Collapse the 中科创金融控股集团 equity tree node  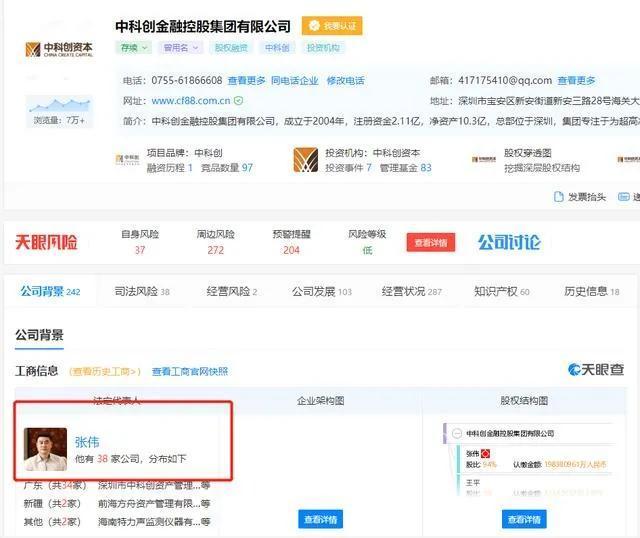pos(458,433)
